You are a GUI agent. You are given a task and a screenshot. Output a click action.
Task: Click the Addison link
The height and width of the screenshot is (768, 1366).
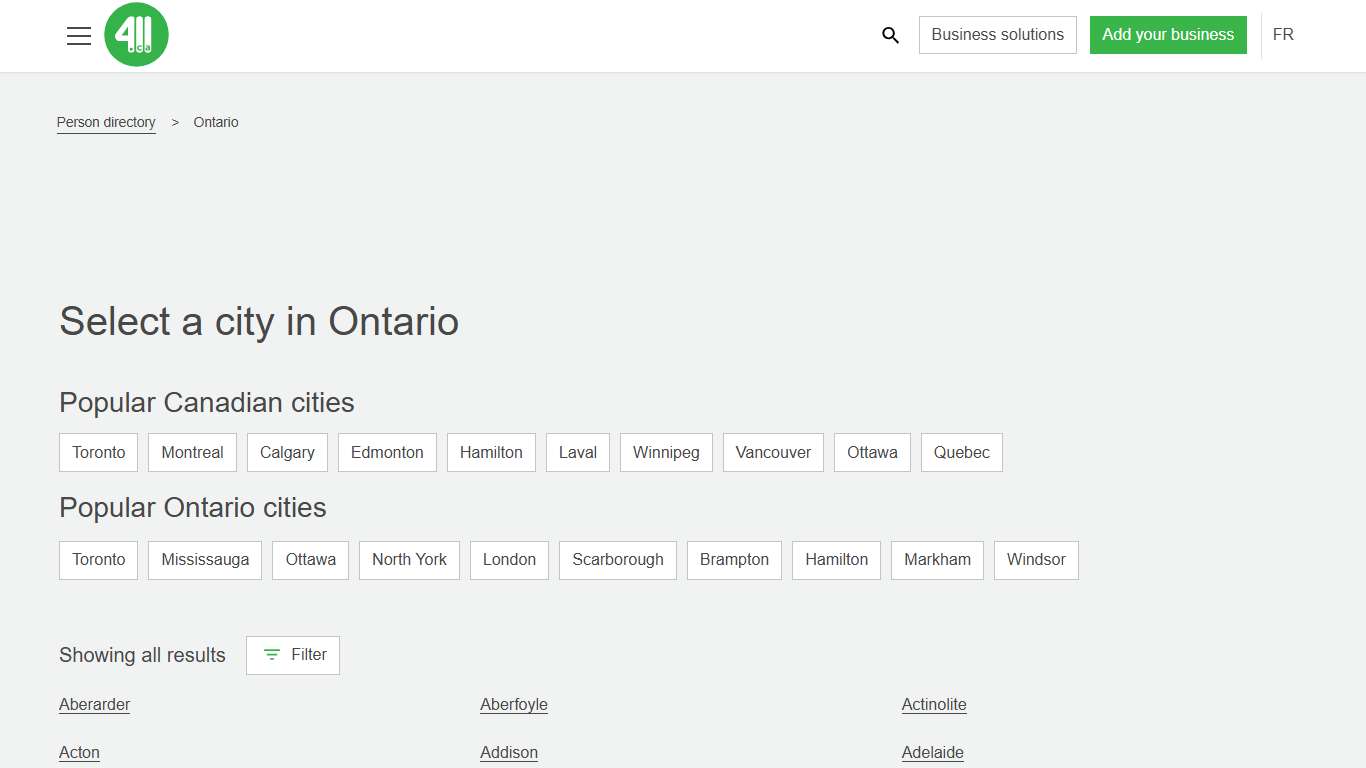509,752
